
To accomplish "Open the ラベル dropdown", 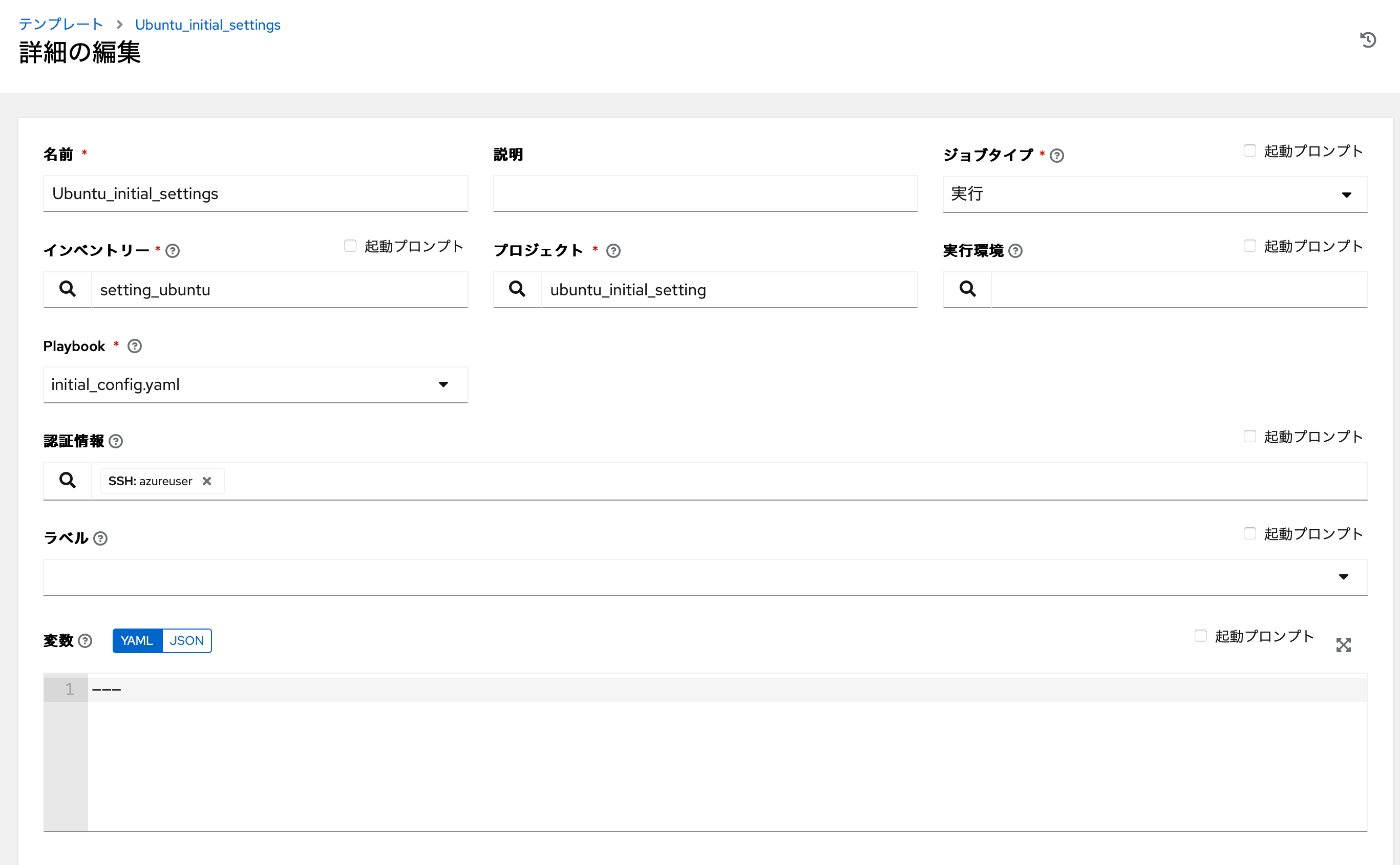I will click(705, 577).
